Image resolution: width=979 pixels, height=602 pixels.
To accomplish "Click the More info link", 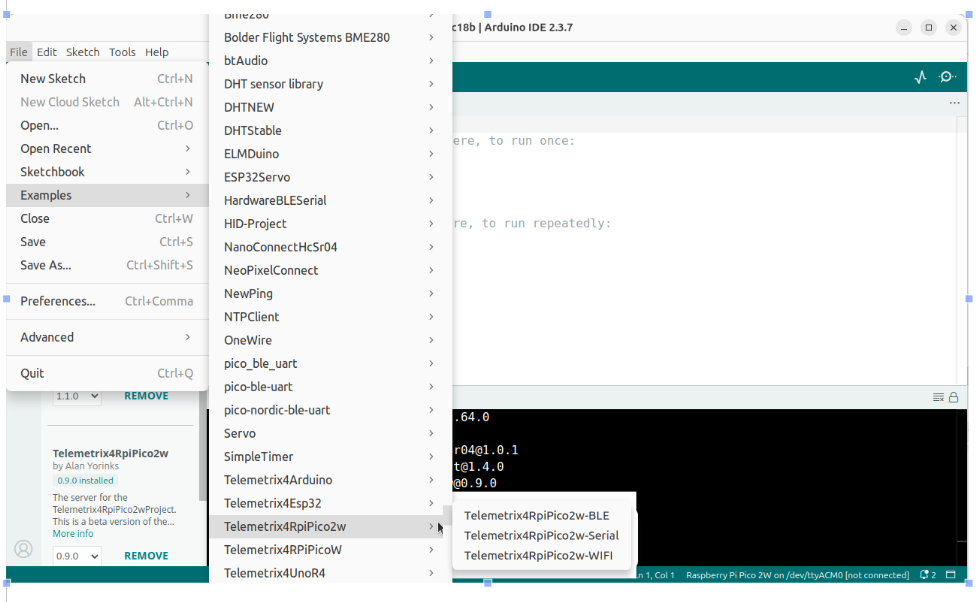I will coord(73,533).
